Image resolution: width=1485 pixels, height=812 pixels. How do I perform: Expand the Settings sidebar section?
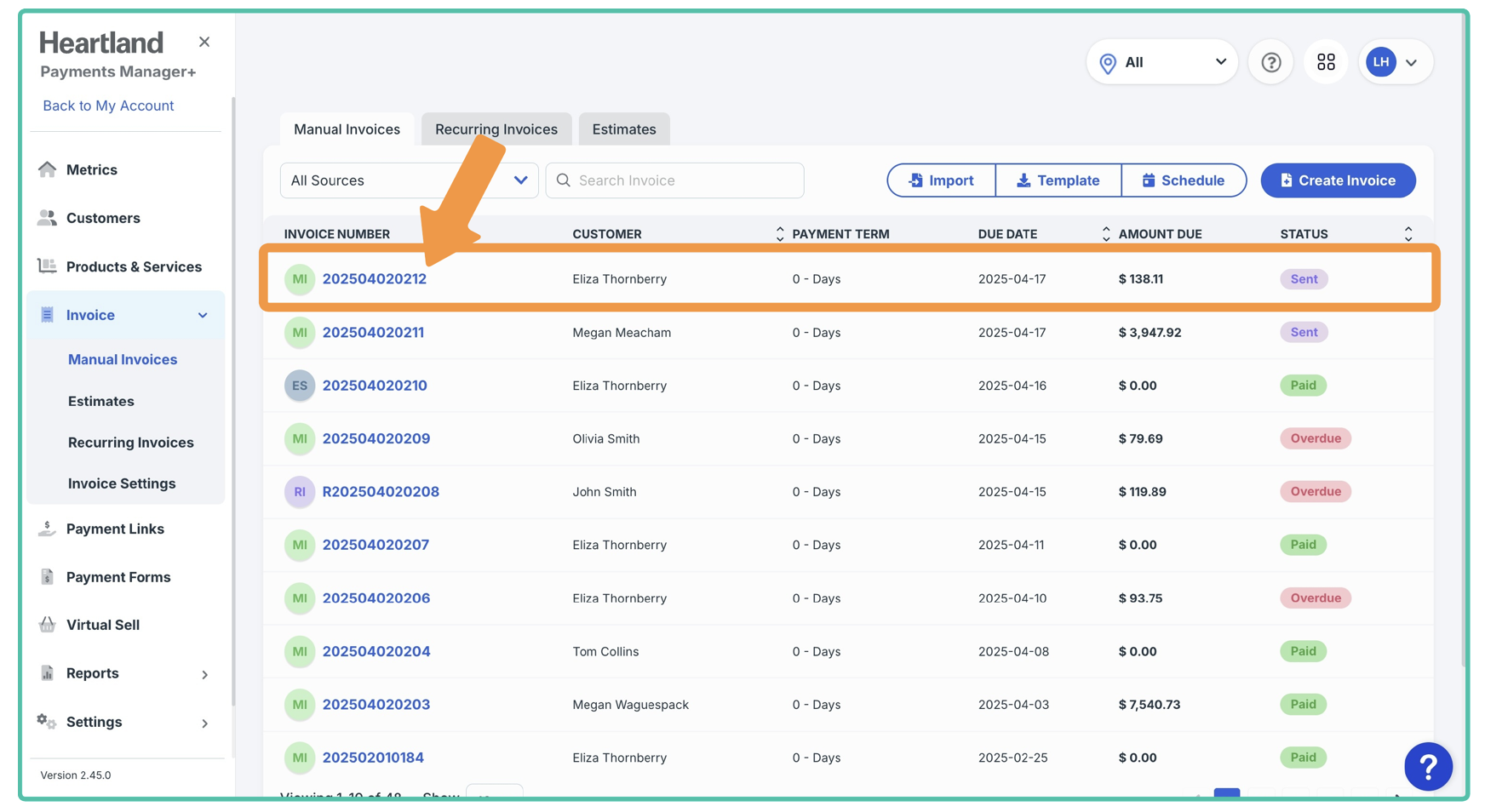[204, 723]
